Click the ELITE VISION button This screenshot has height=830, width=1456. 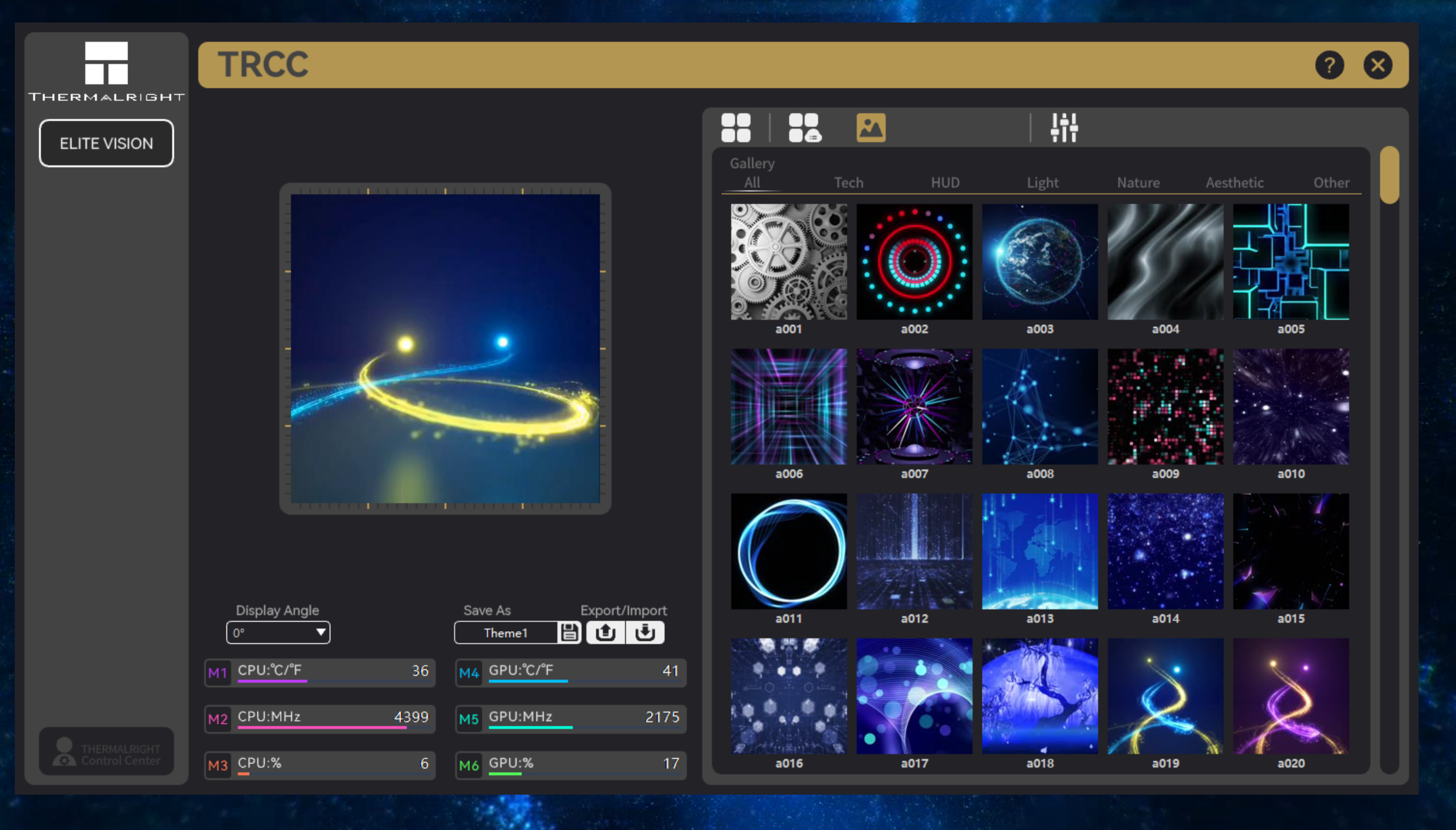[x=106, y=143]
